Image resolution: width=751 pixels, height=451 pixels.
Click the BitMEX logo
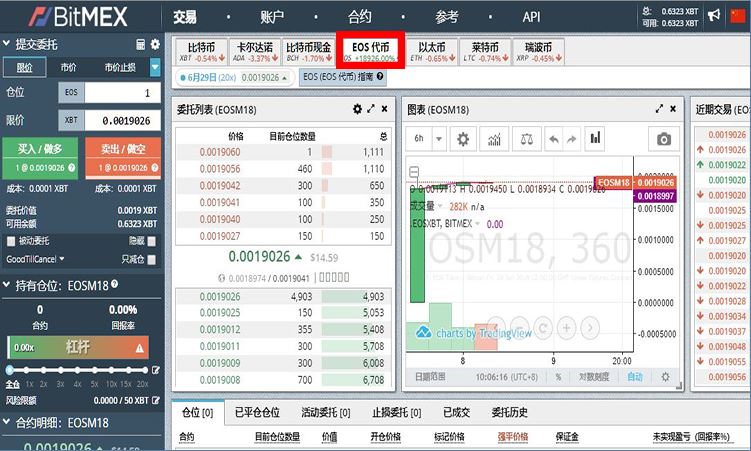[x=78, y=16]
